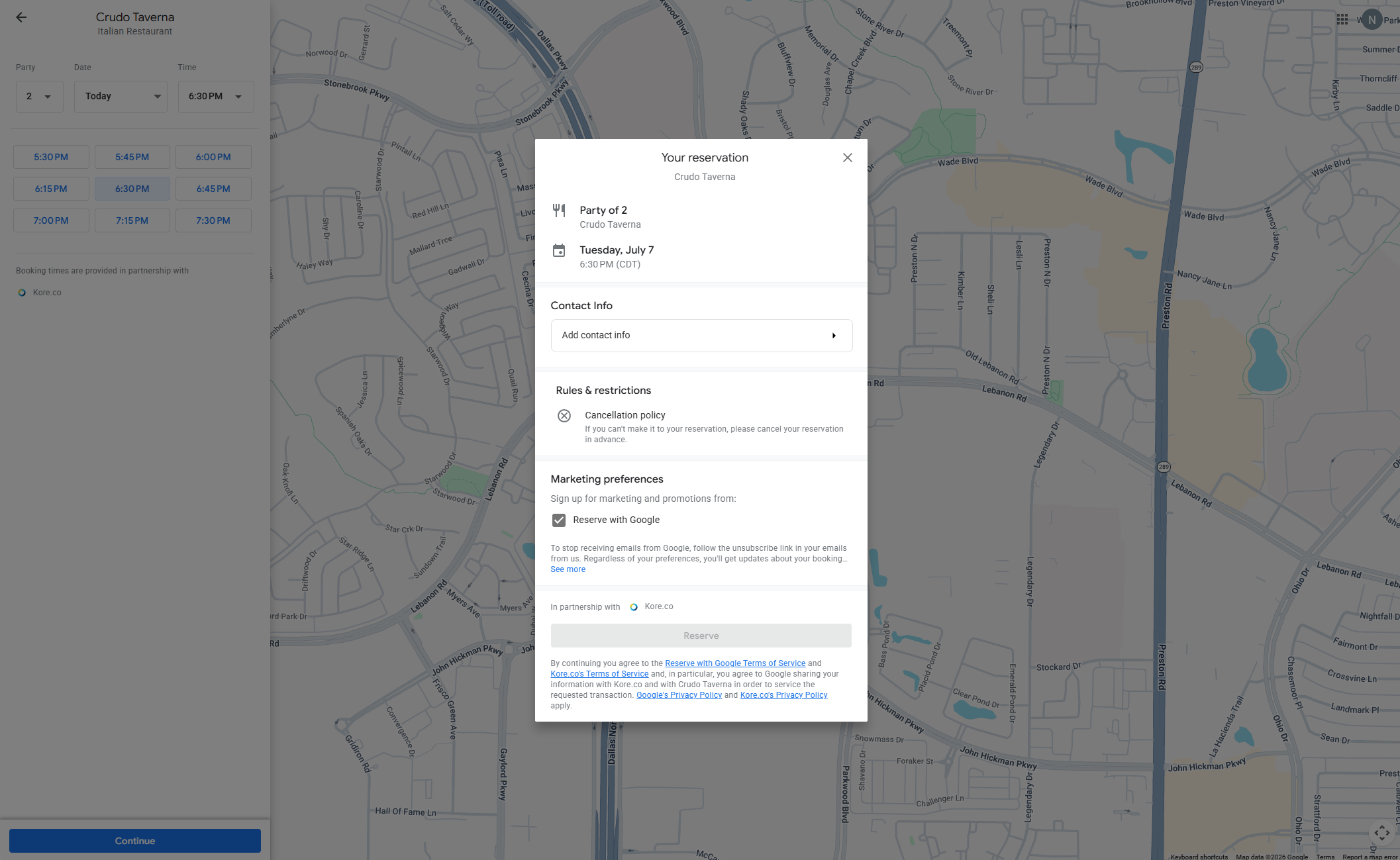The image size is (1400, 860).
Task: Click the cancellation policy circled X icon
Action: tap(564, 416)
